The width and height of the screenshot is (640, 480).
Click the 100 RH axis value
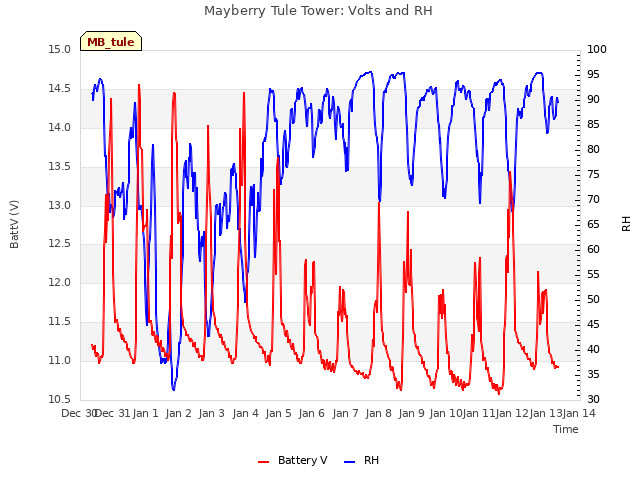tap(597, 49)
